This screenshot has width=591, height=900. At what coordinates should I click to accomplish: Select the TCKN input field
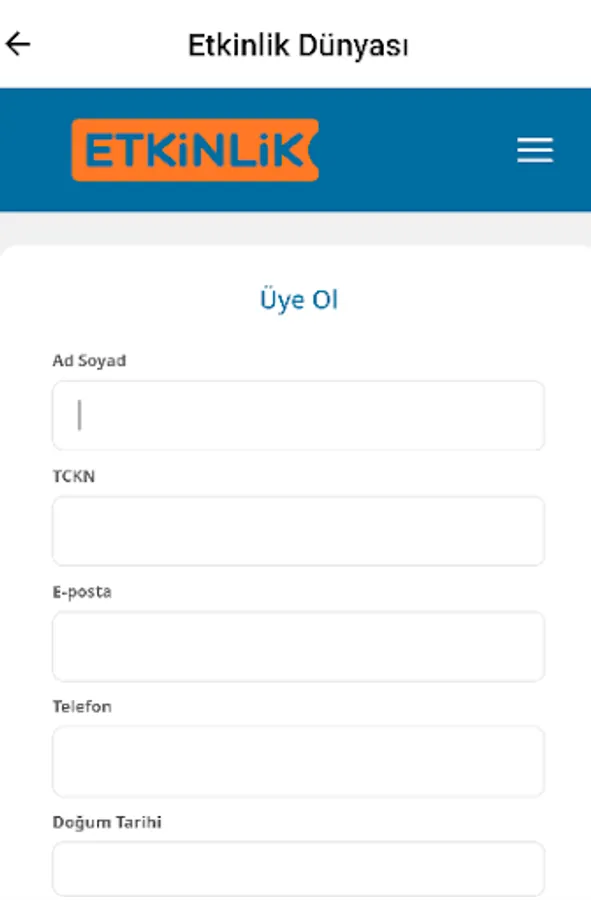(x=298, y=531)
